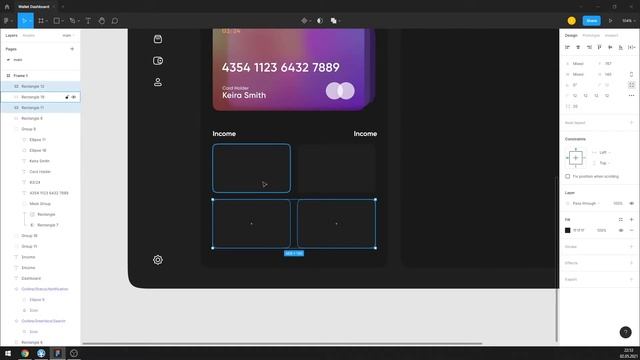This screenshot has height=360, width=640.
Task: Select the Frame tool
Action: (x=41, y=20)
